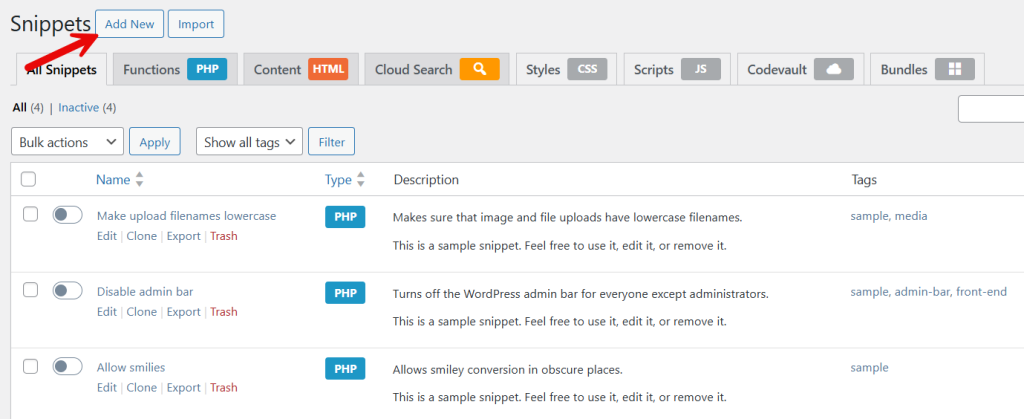Click Trash under Allow smilies
1024x419 pixels.
[223, 388]
